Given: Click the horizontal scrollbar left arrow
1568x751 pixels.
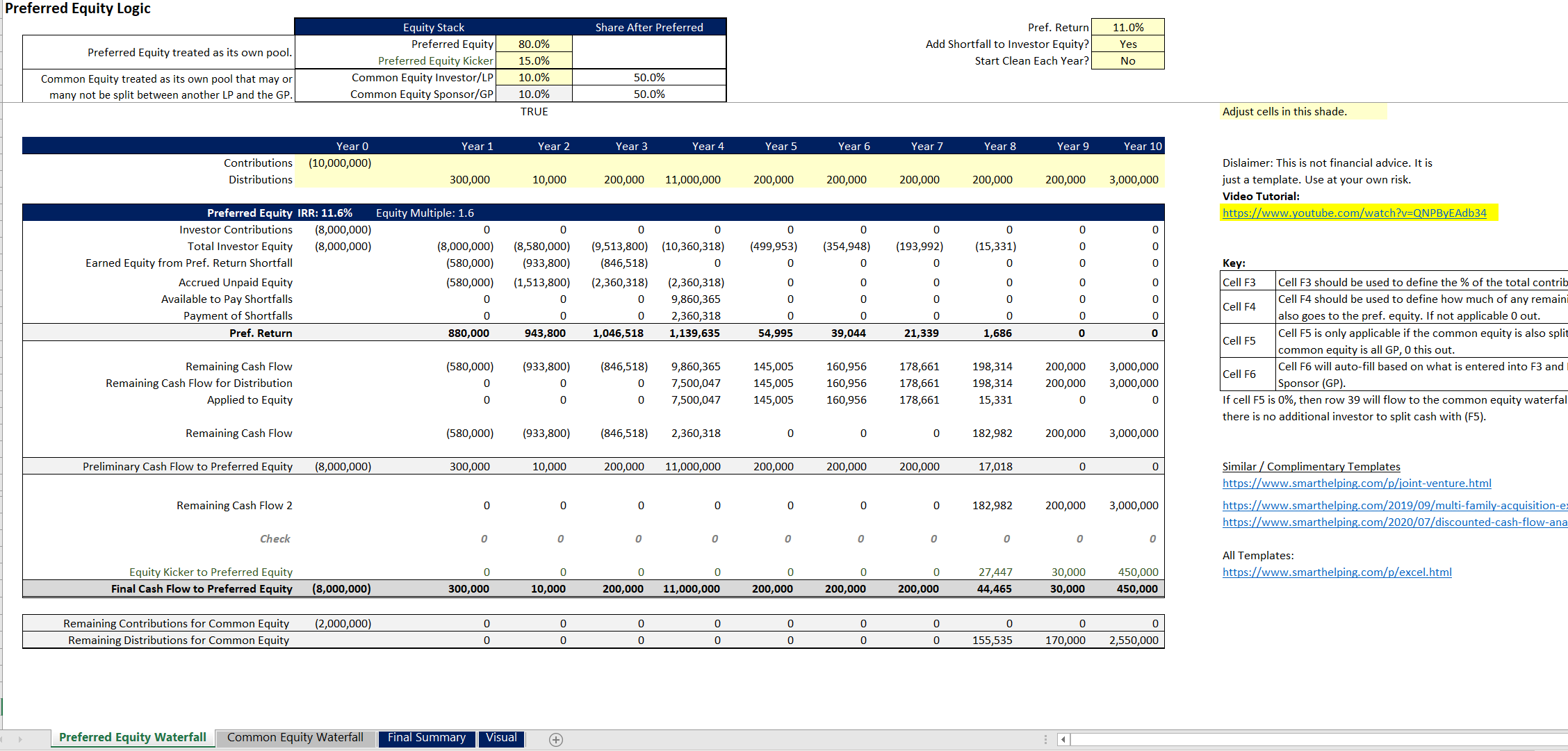Looking at the screenshot, I should click(x=1063, y=739).
